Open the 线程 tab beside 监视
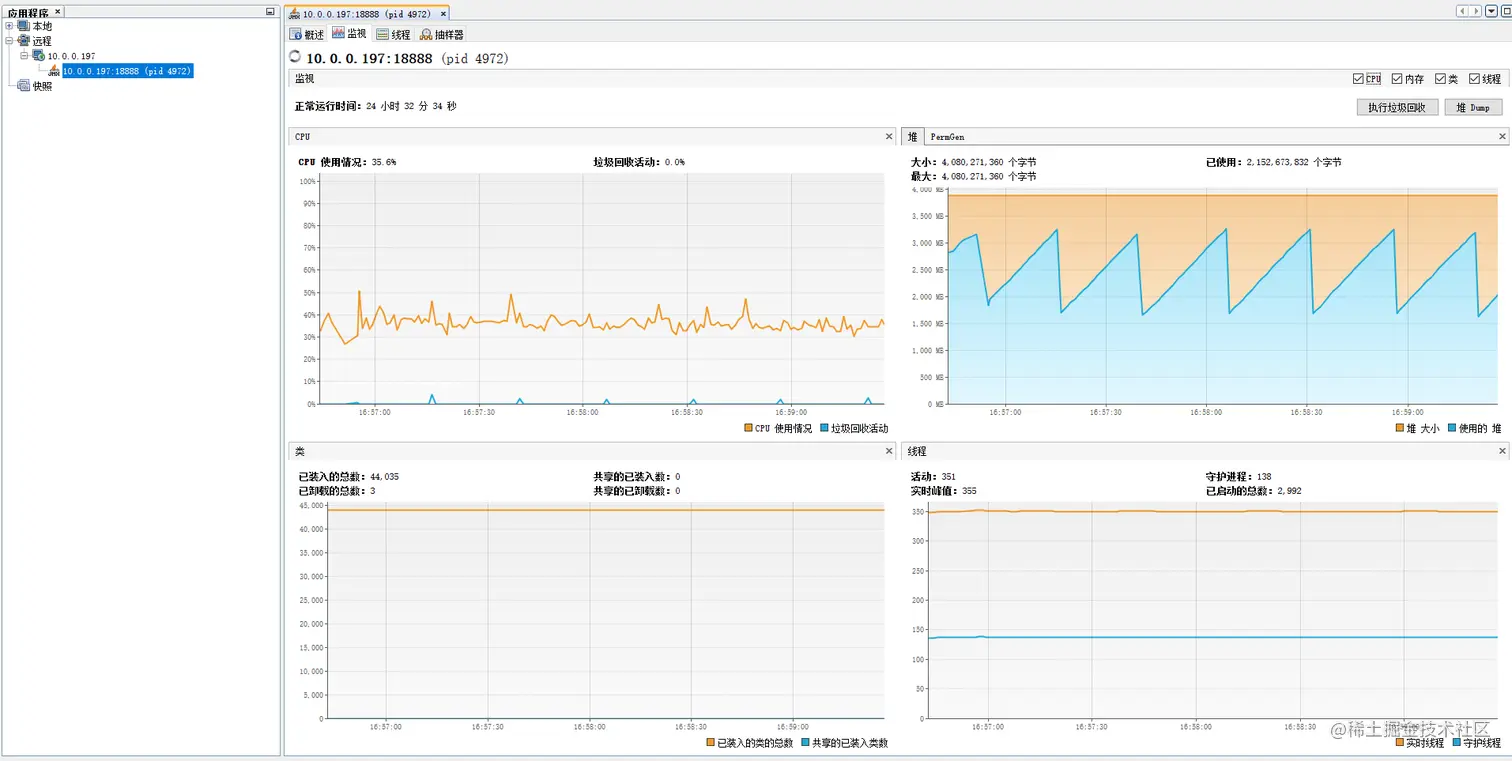Image resolution: width=1512 pixels, height=761 pixels. tap(393, 34)
